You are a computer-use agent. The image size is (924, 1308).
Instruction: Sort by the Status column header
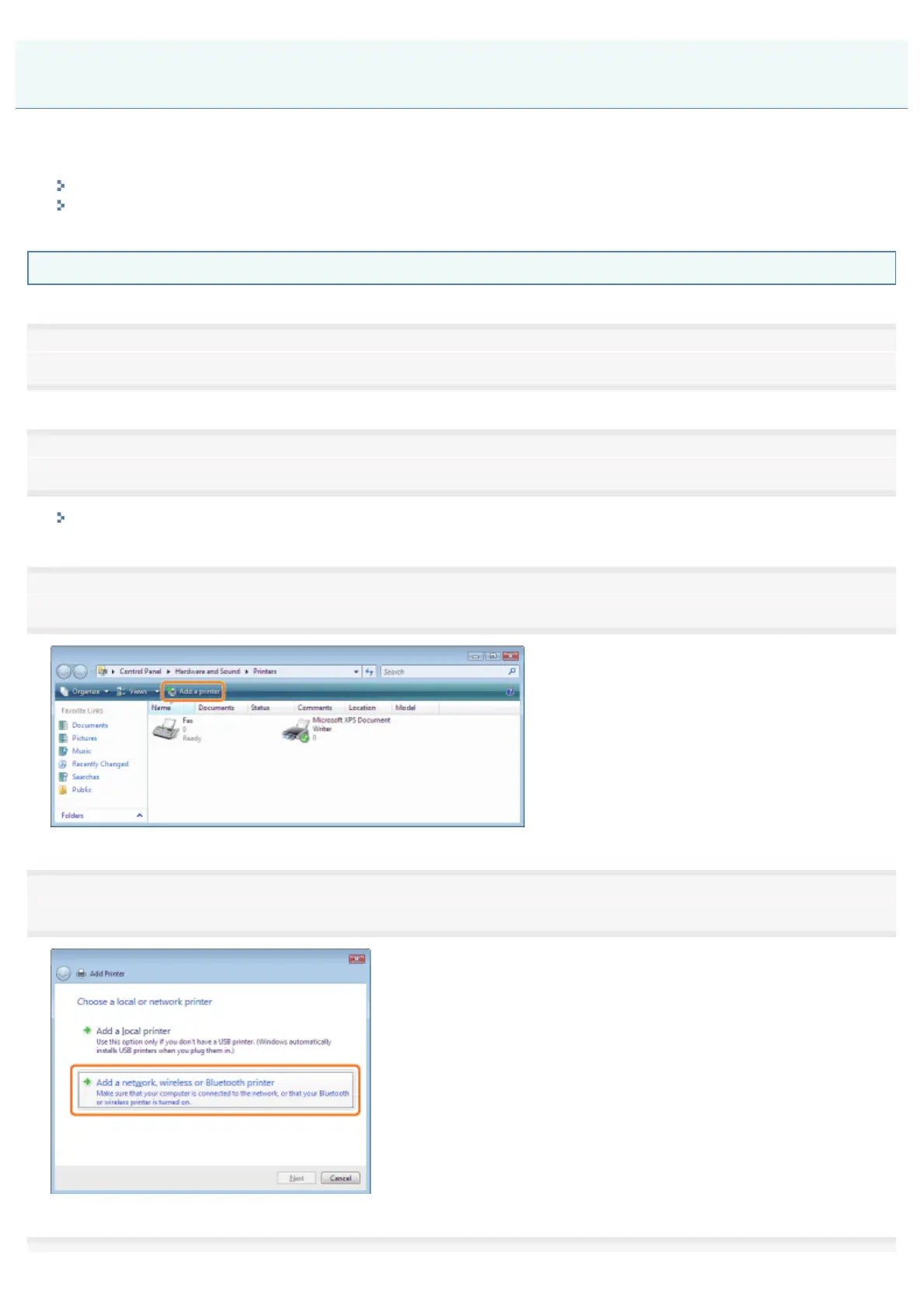(x=270, y=708)
